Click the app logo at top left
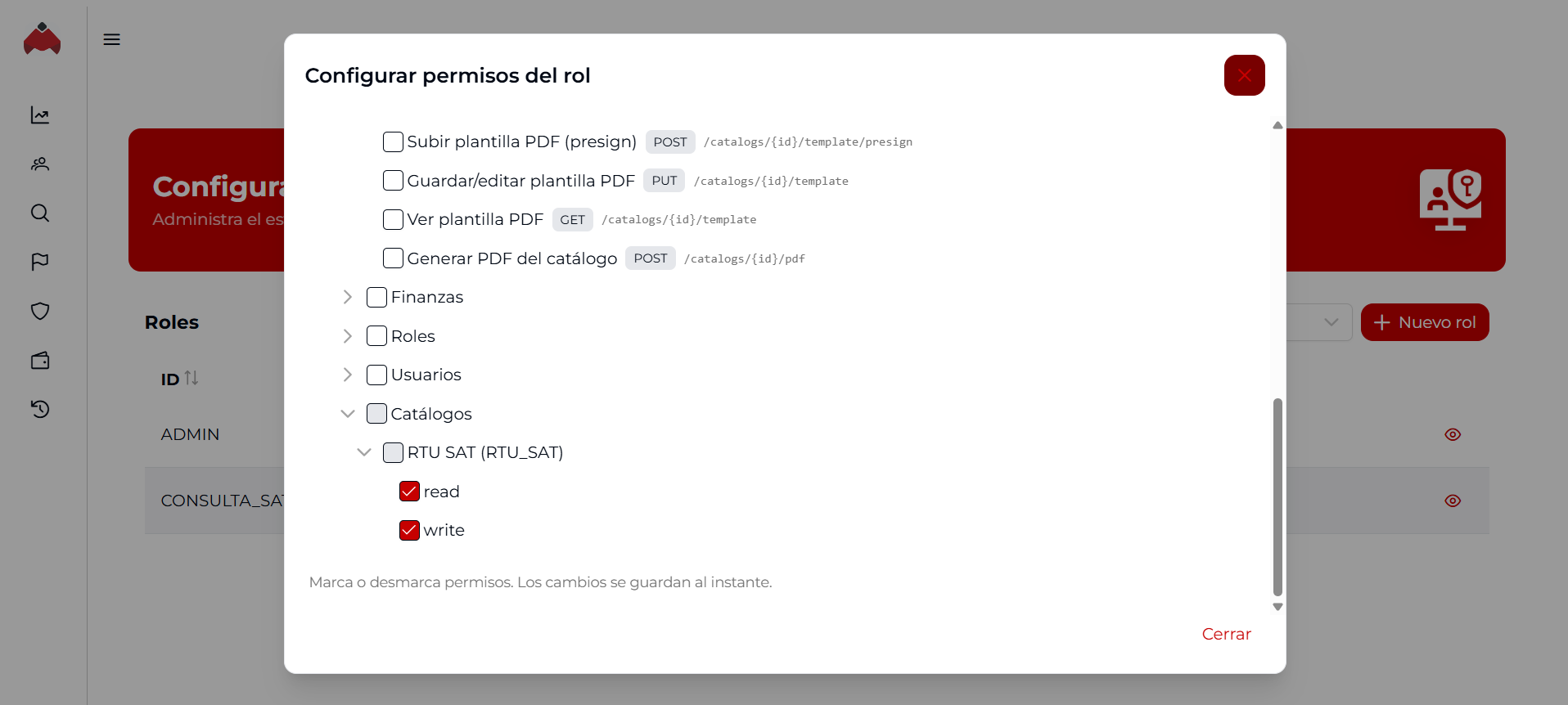This screenshot has width=1568, height=705. (x=42, y=38)
